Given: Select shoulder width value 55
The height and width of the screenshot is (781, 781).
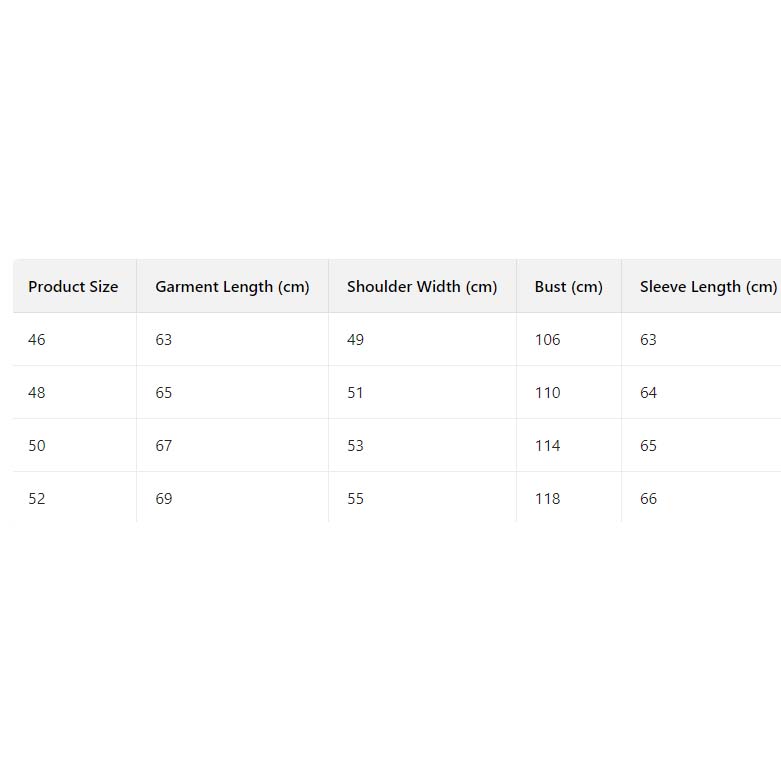Looking at the screenshot, I should pos(356,499).
